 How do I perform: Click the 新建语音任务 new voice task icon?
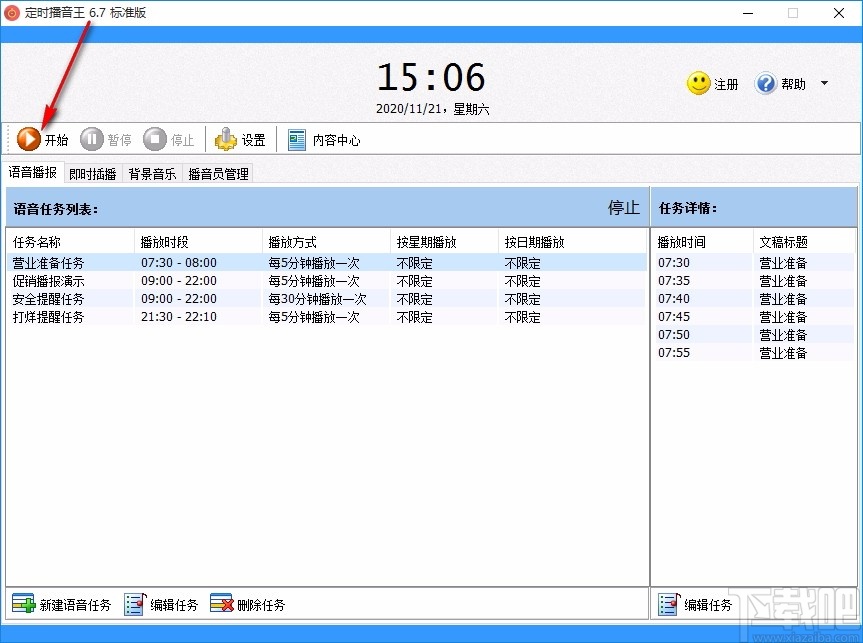[x=22, y=604]
